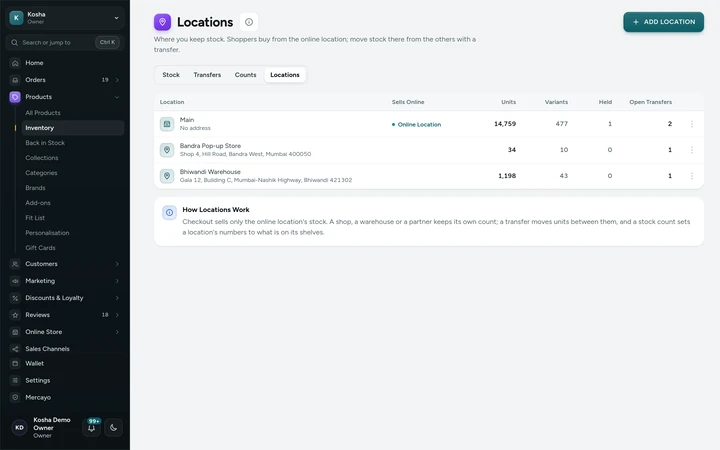720x450 pixels.
Task: Click the search magnifier icon
Action: [15, 43]
